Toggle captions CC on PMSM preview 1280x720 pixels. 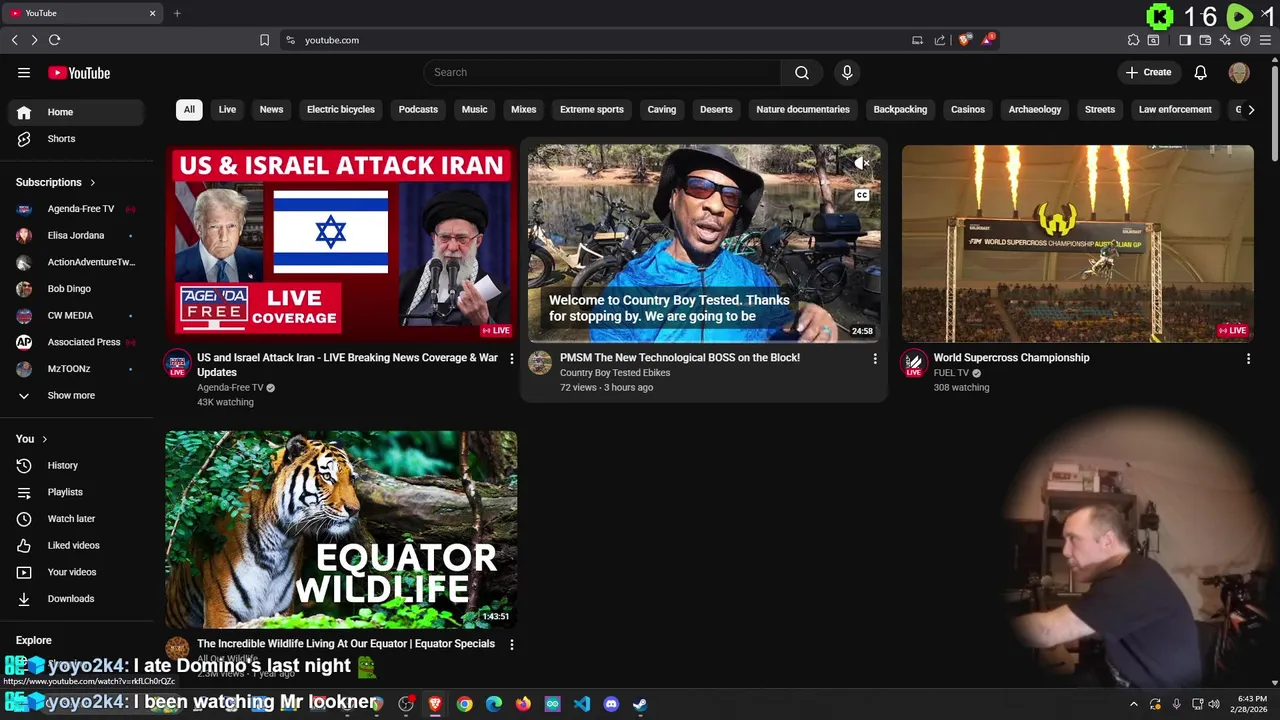tap(861, 195)
